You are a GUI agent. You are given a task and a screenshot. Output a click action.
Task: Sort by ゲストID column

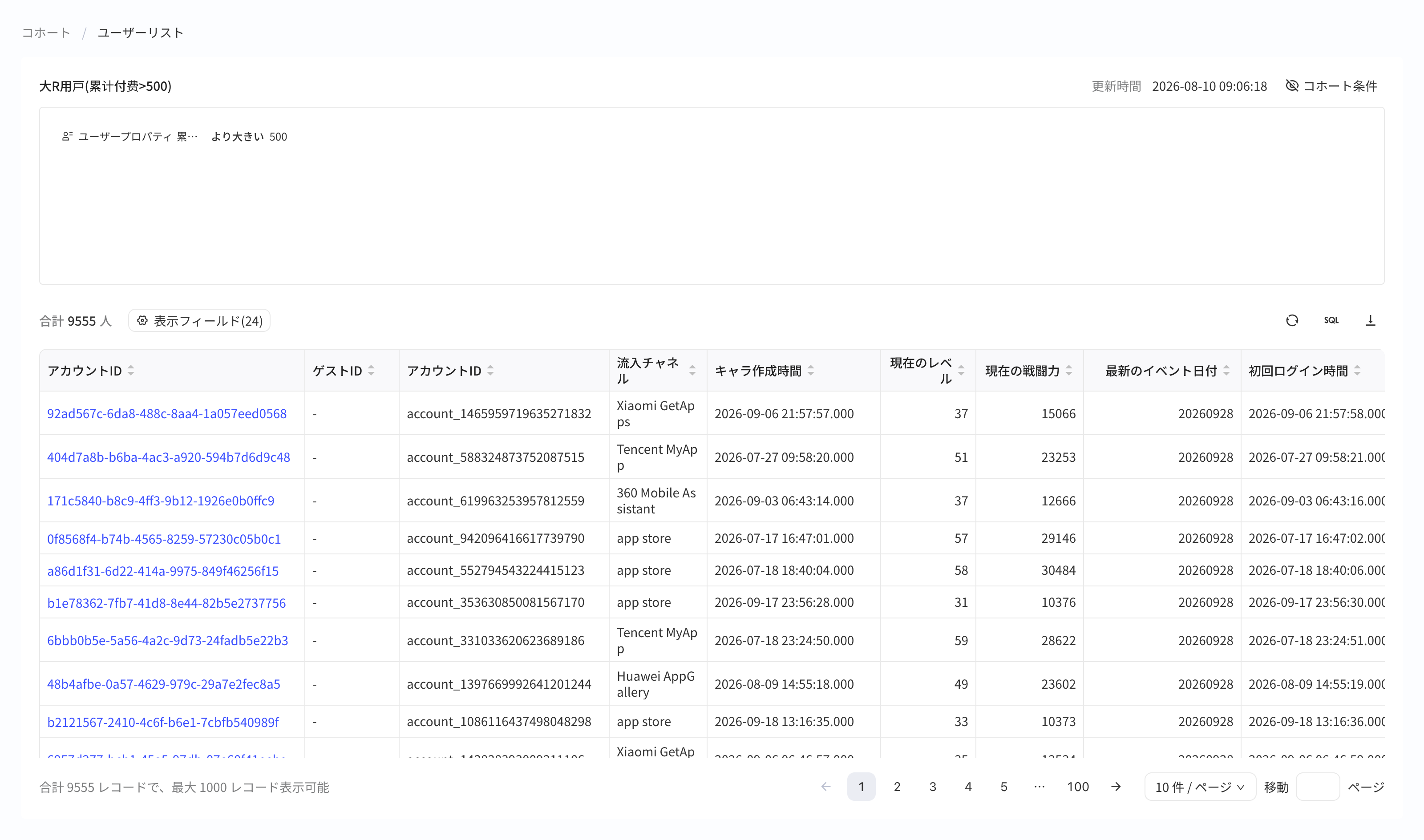pos(371,371)
